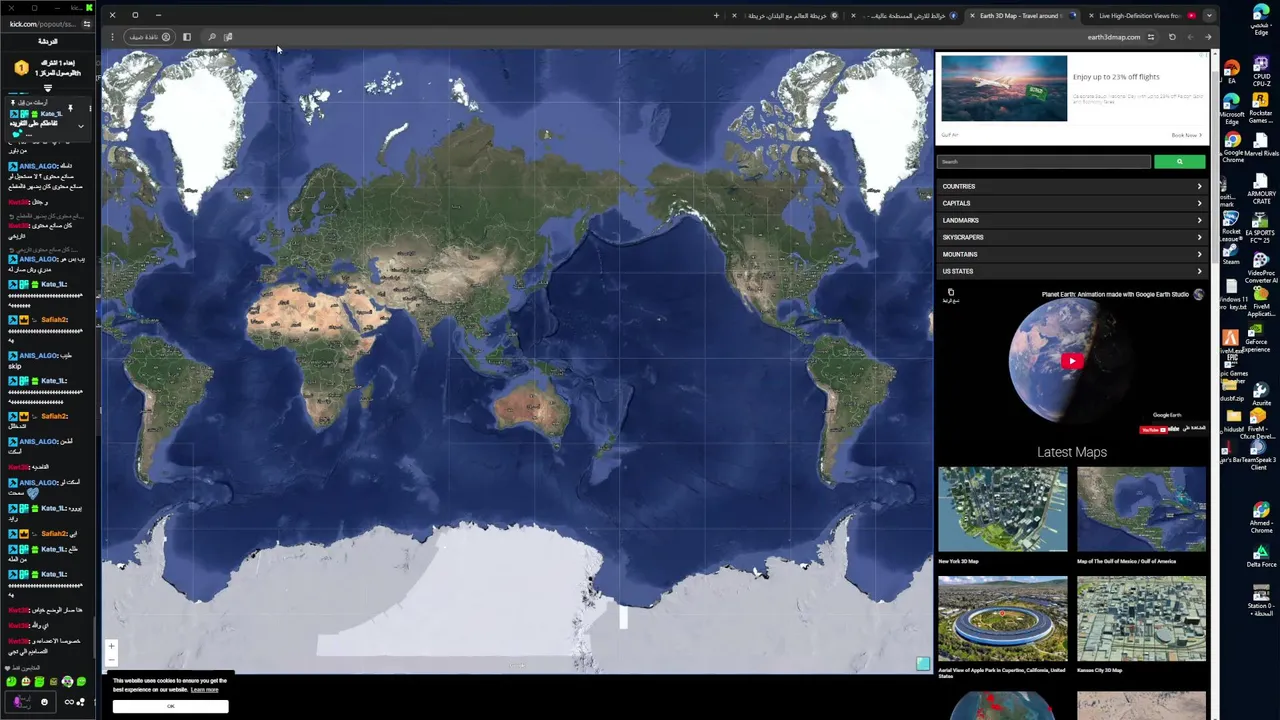Click the teal icon at the map's bottom right
Image resolution: width=1280 pixels, height=720 pixels.
point(922,663)
